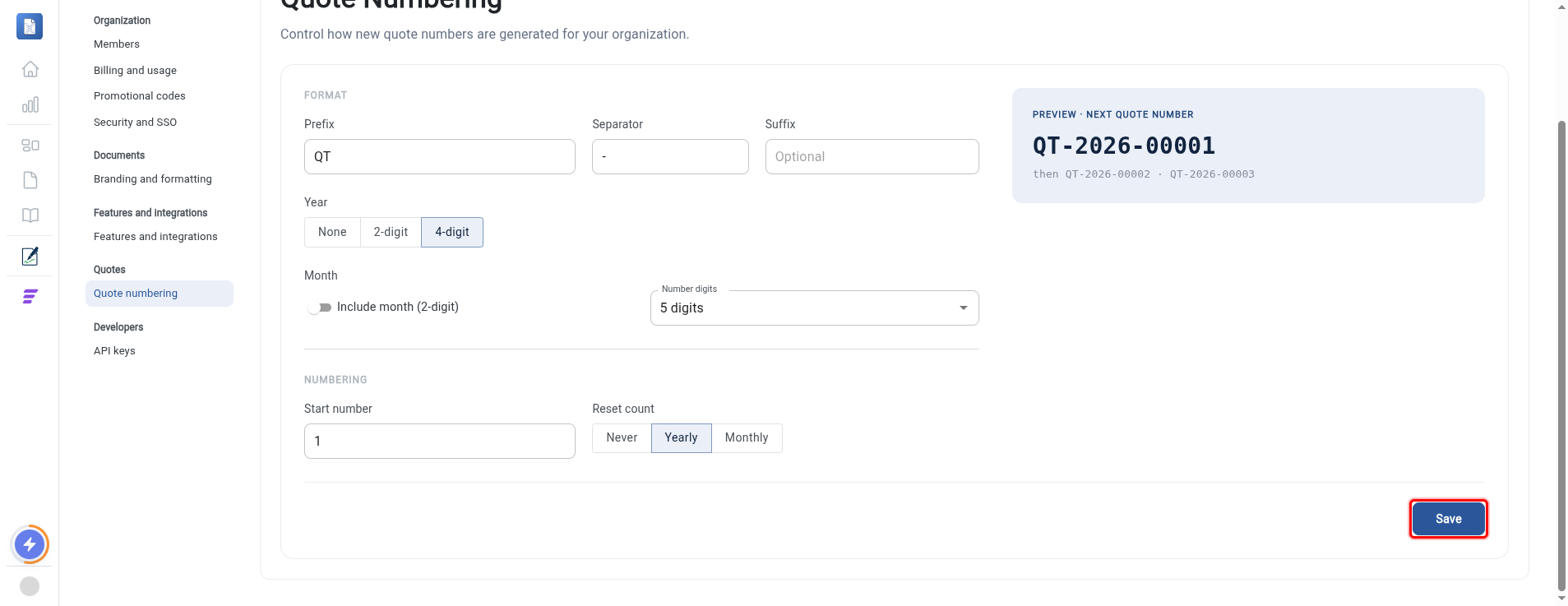The width and height of the screenshot is (1568, 606).
Task: Open API keys page
Action: tap(114, 351)
